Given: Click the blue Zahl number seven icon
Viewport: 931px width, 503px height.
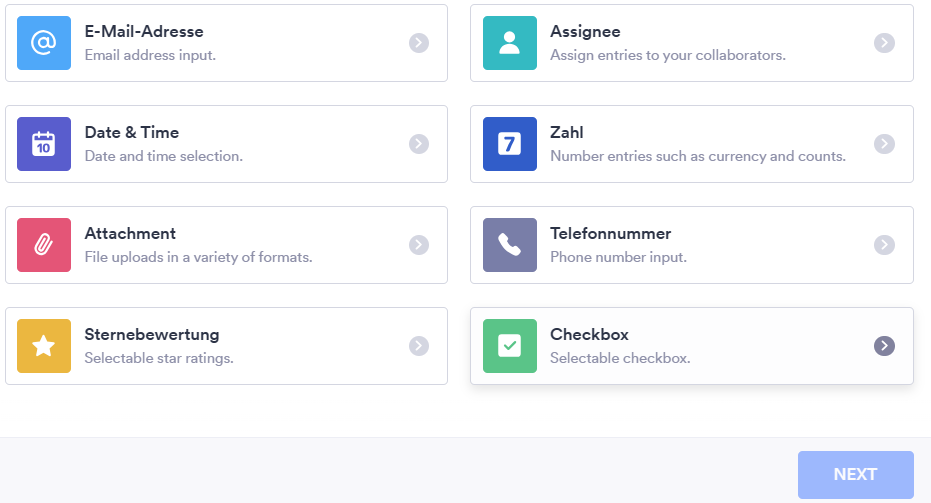Looking at the screenshot, I should (510, 144).
